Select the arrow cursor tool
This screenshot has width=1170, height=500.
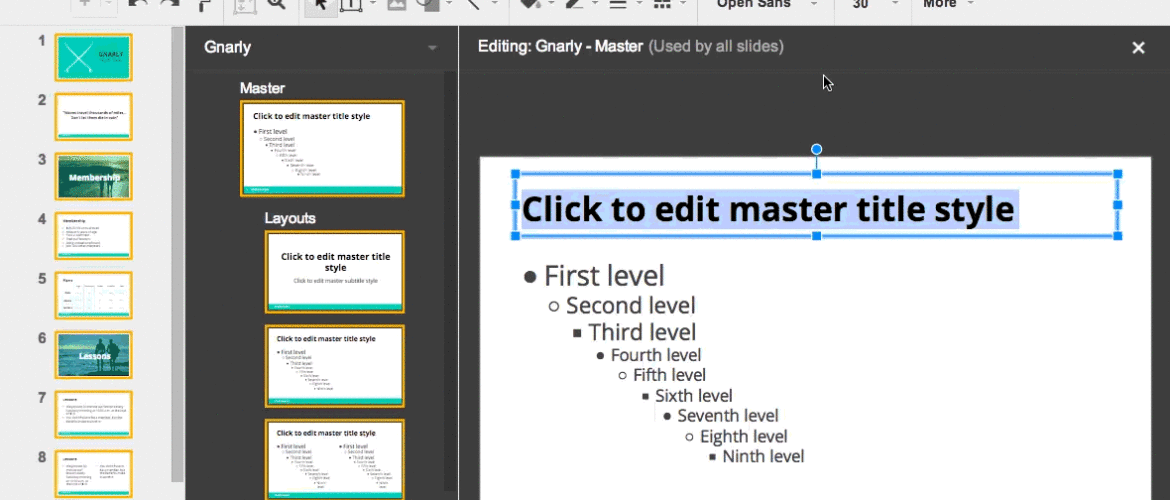click(x=320, y=5)
